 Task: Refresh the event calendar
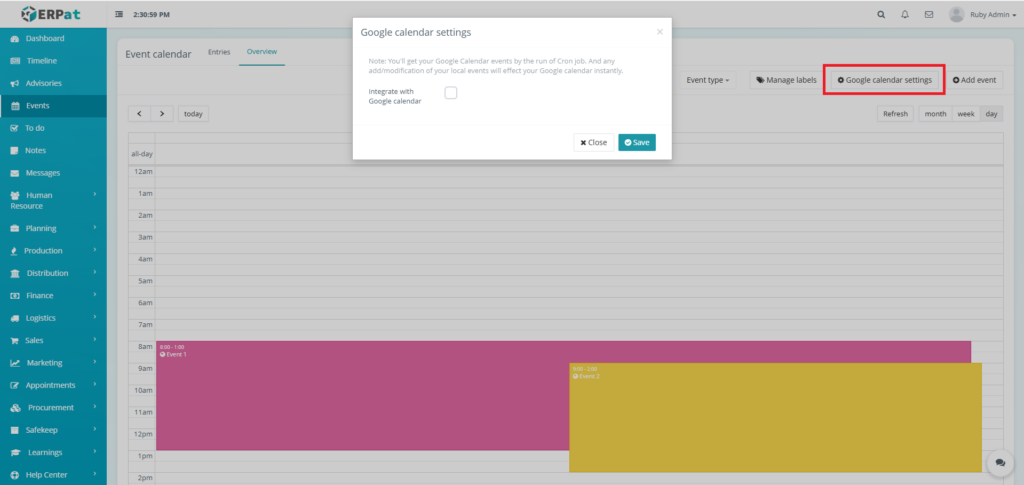click(x=895, y=114)
